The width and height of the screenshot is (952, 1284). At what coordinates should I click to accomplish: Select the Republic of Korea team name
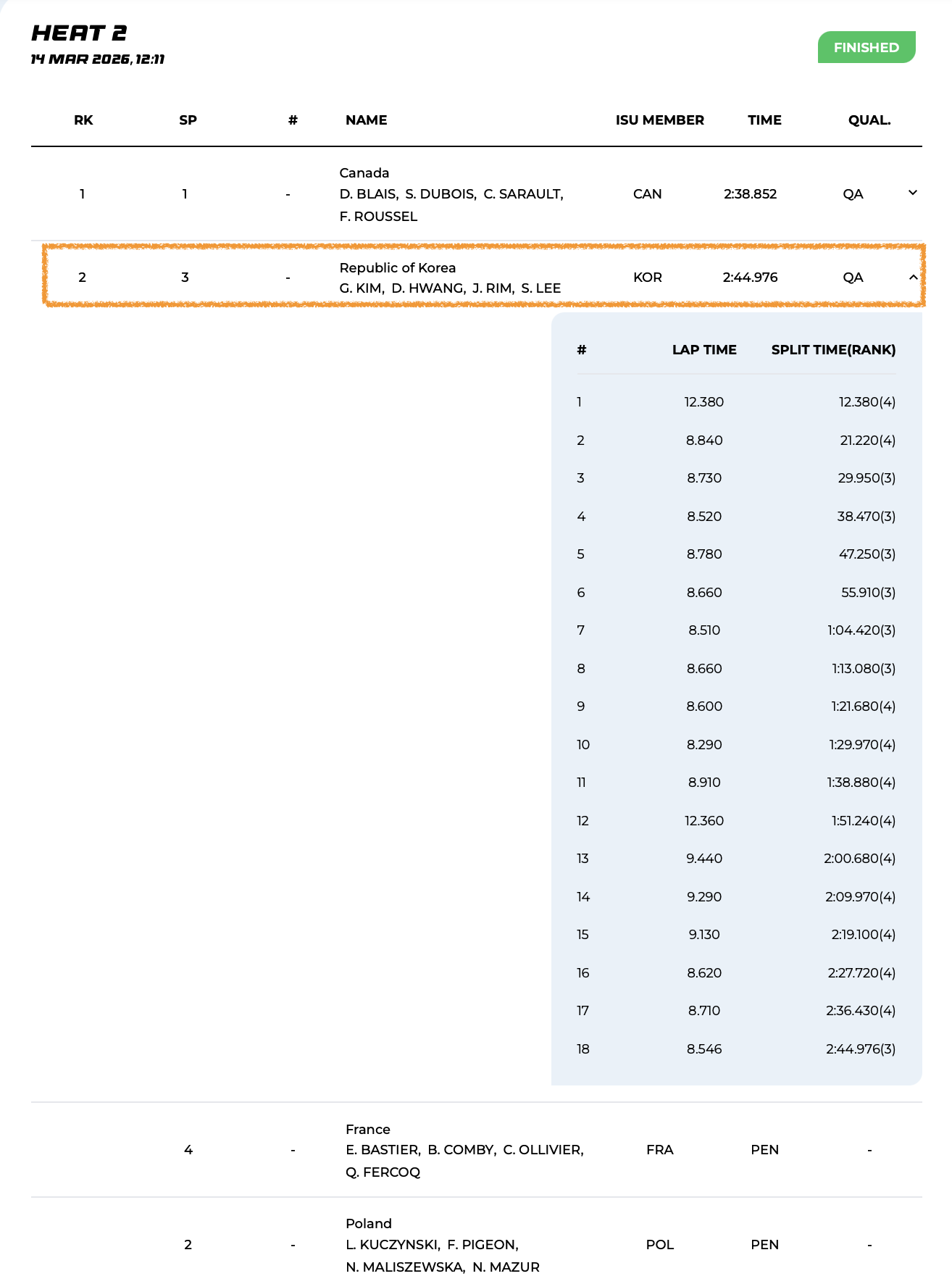pos(397,267)
